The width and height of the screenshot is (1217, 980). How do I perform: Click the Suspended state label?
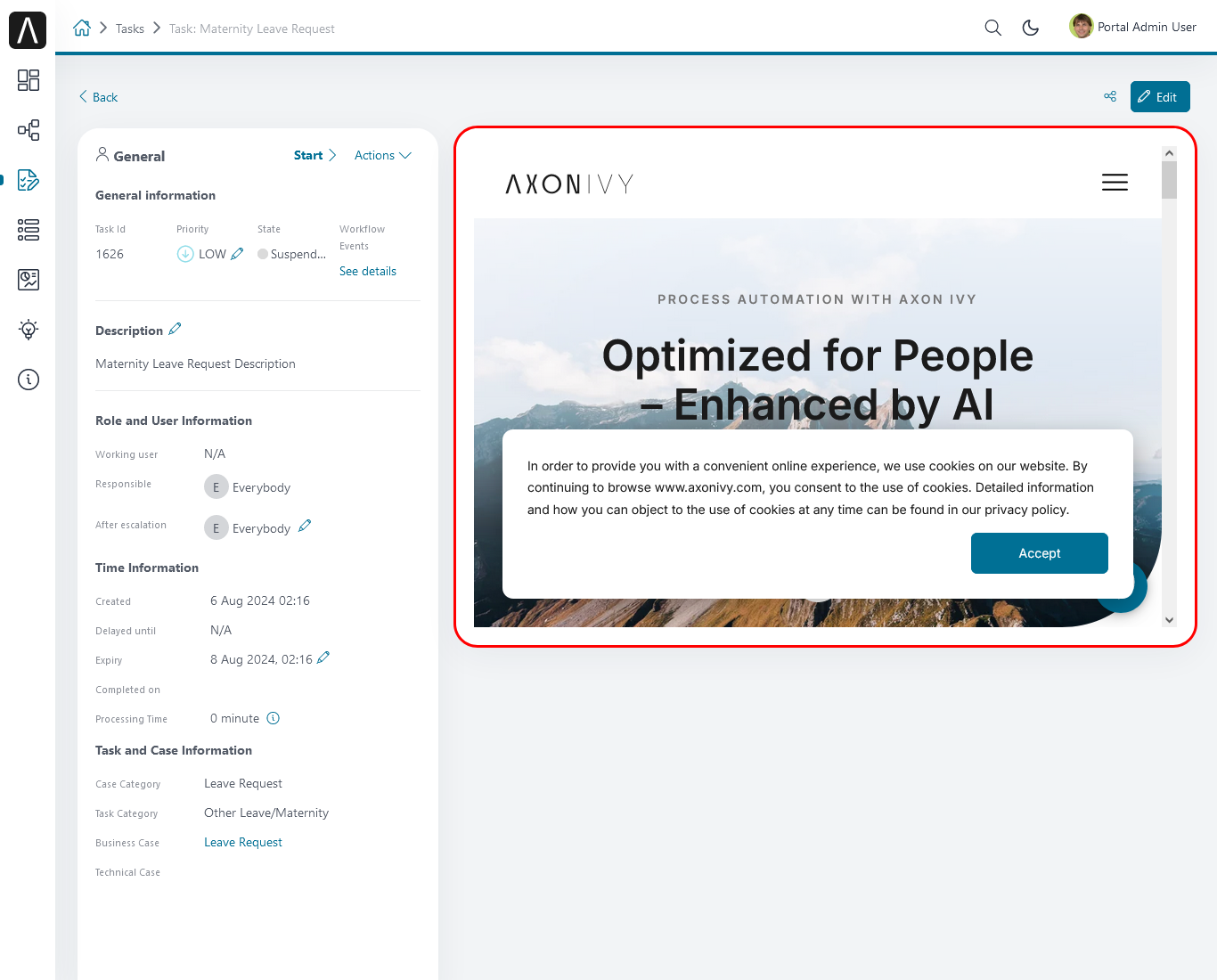click(x=298, y=254)
